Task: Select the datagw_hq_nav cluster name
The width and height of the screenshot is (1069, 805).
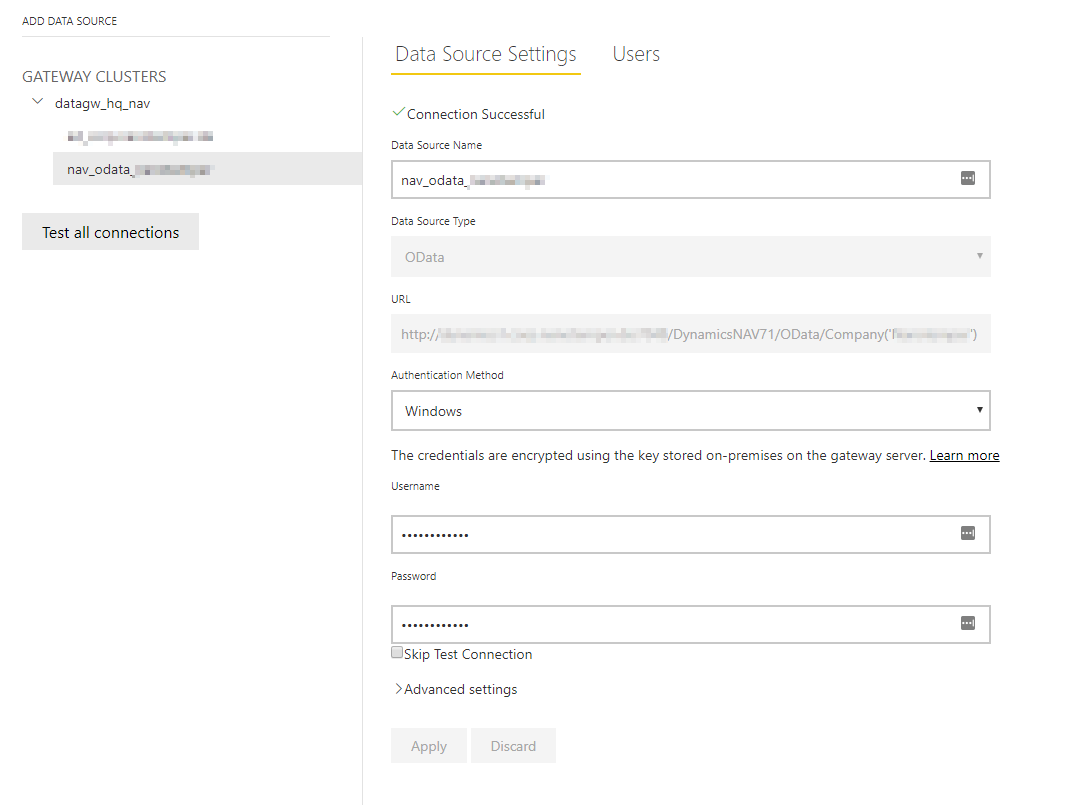Action: [x=102, y=104]
